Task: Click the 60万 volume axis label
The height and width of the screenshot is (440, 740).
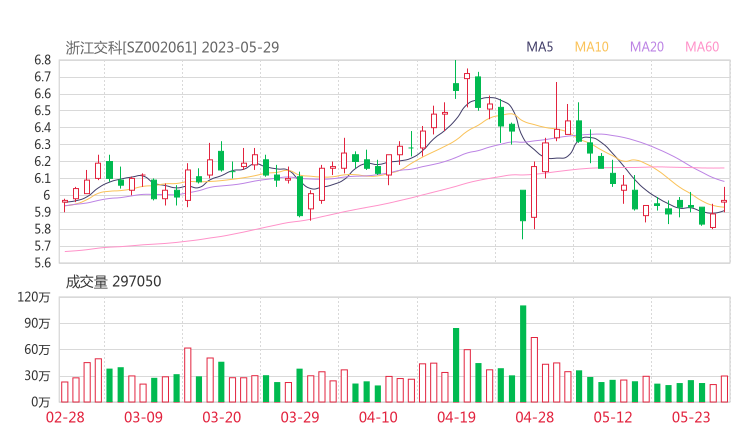Action: point(37,350)
